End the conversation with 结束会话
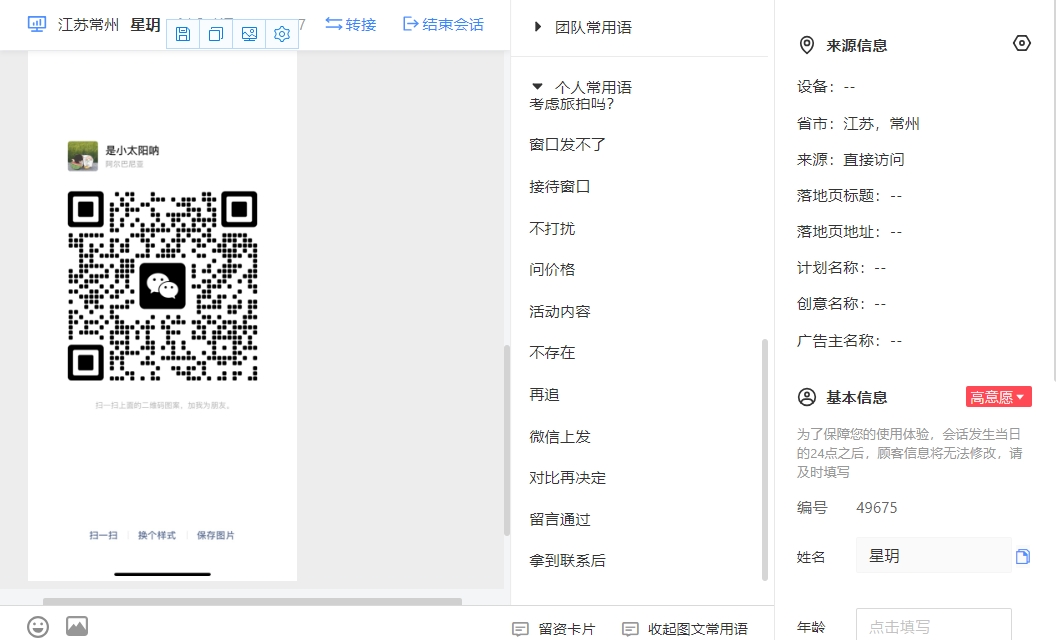Image resolution: width=1056 pixels, height=640 pixels. point(443,24)
